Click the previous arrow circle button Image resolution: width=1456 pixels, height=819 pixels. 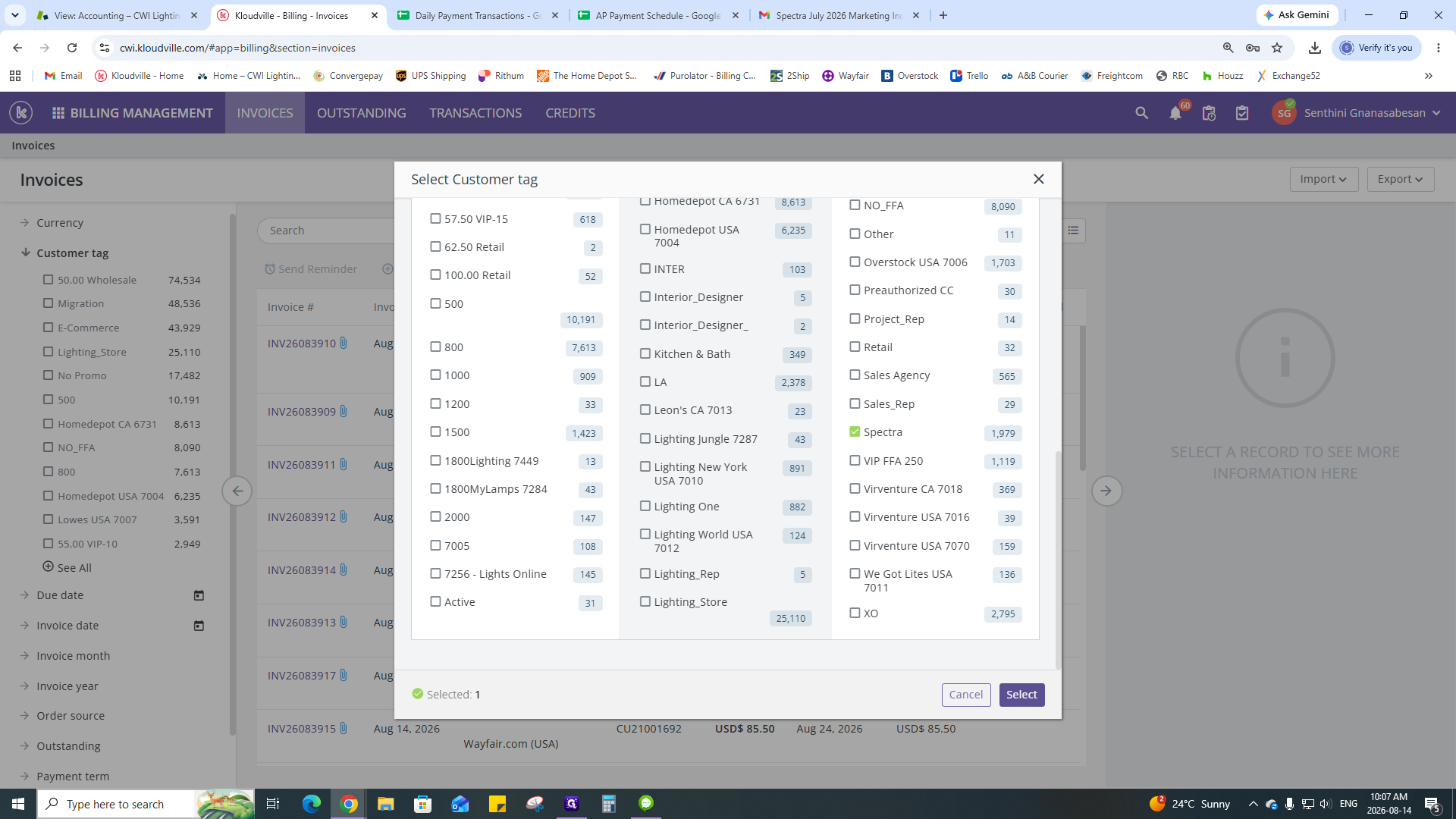point(237,491)
